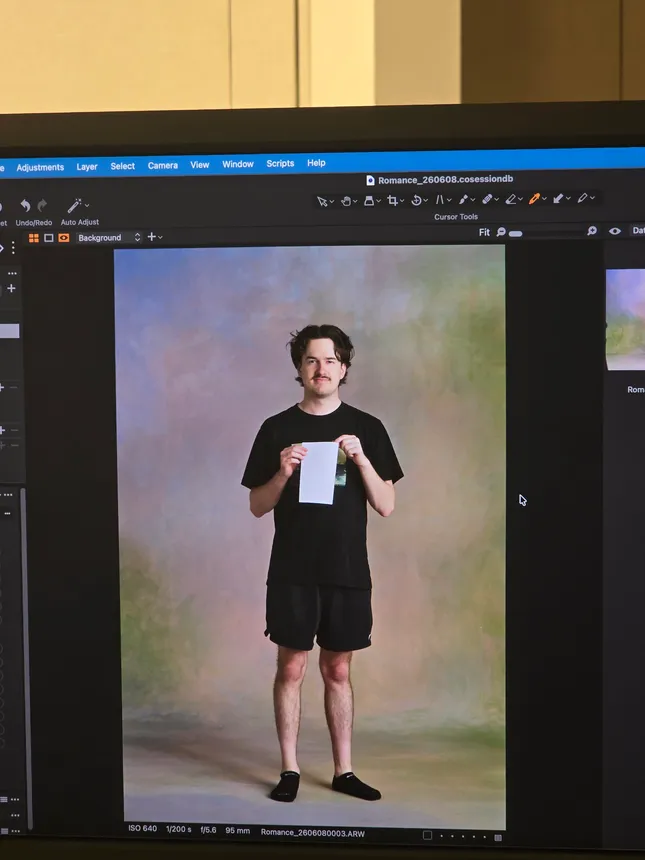Select the Crop tool
This screenshot has width=645, height=860.
392,200
